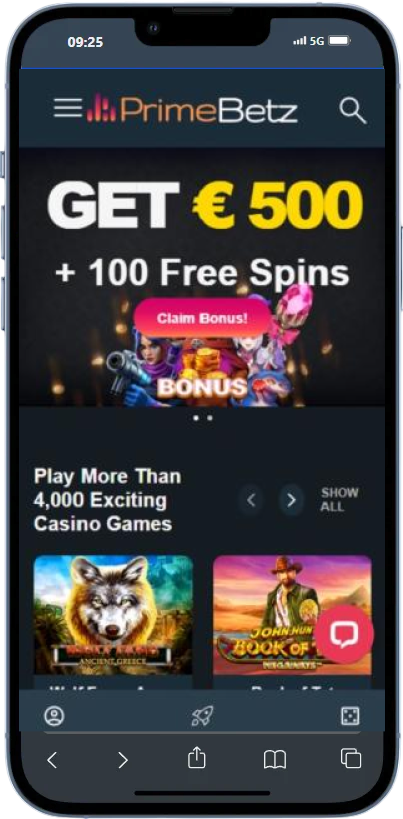Image resolution: width=403 pixels, height=819 pixels.
Task: Tap the search magnifier icon
Action: (353, 110)
